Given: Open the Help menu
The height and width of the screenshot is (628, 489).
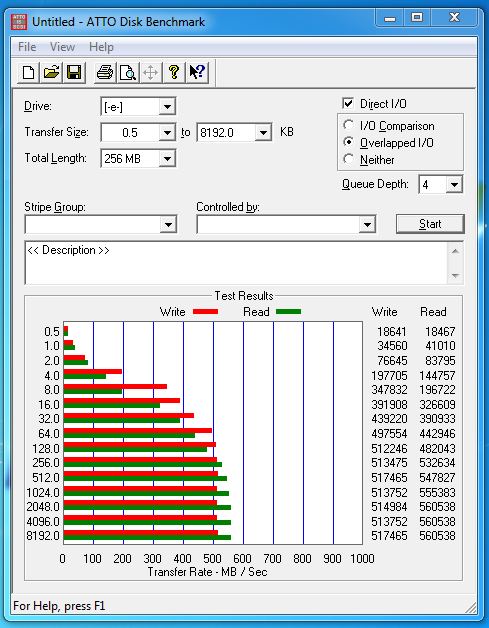Looking at the screenshot, I should click(x=101, y=47).
